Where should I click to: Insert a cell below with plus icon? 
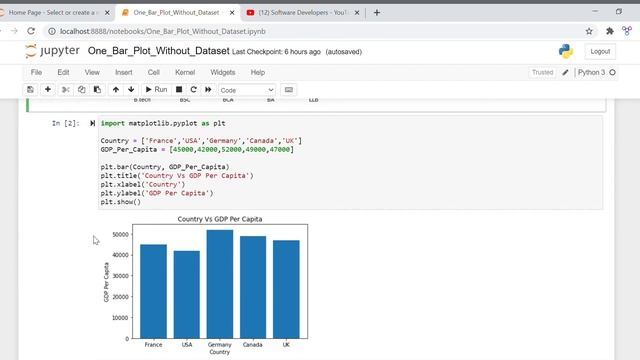48,89
